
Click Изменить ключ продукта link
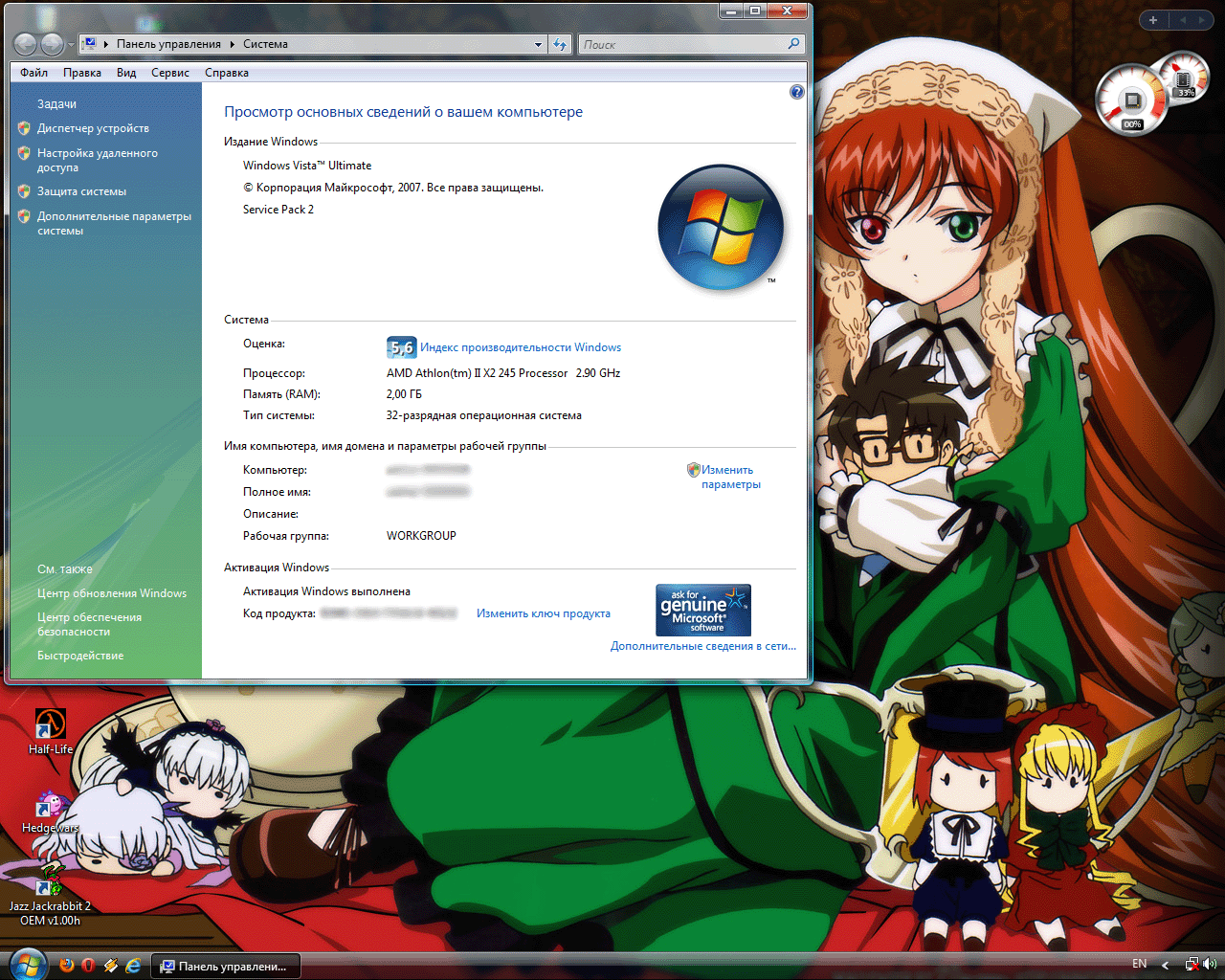(x=544, y=613)
